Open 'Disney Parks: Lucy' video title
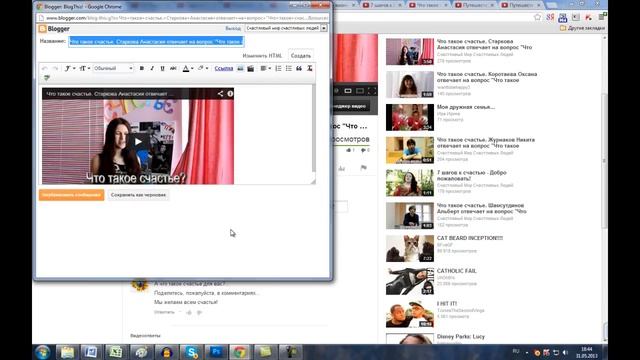640x360 pixels. (x=461, y=336)
